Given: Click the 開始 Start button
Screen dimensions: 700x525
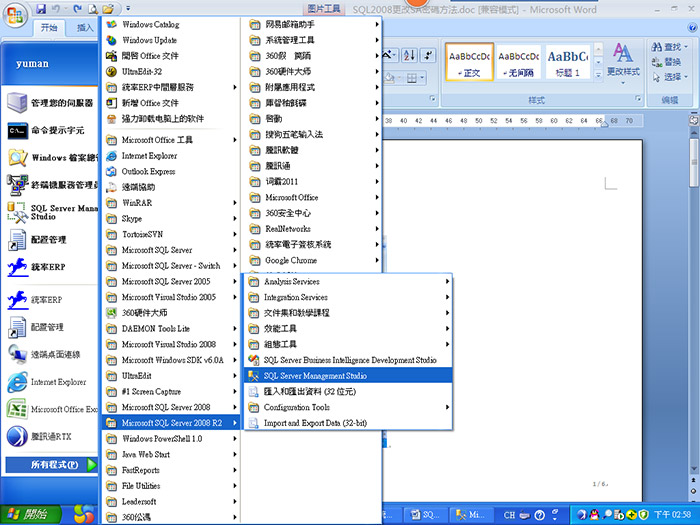Looking at the screenshot, I should [30, 515].
